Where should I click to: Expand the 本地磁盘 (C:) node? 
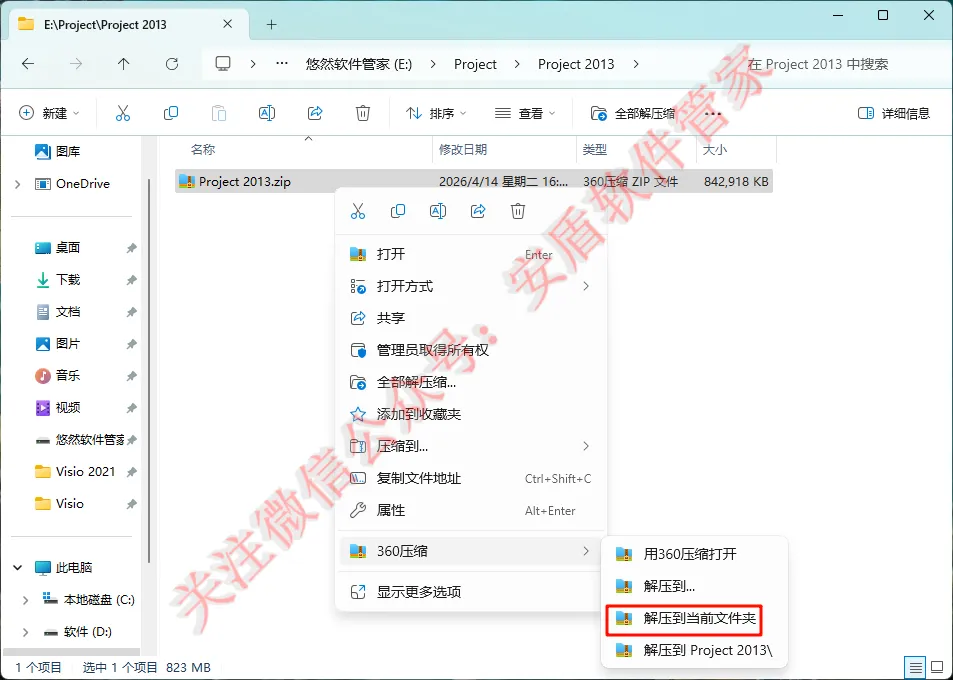click(x=25, y=600)
